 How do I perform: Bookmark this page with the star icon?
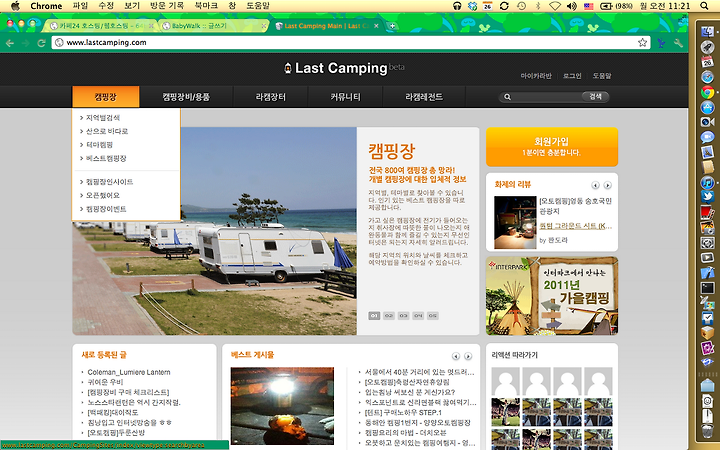click(x=642, y=43)
